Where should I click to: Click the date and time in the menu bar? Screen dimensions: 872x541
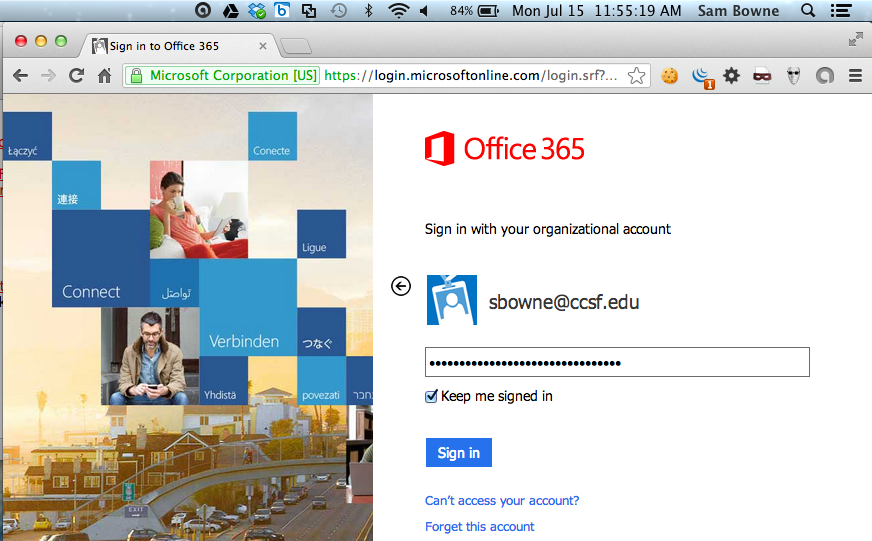(x=596, y=11)
